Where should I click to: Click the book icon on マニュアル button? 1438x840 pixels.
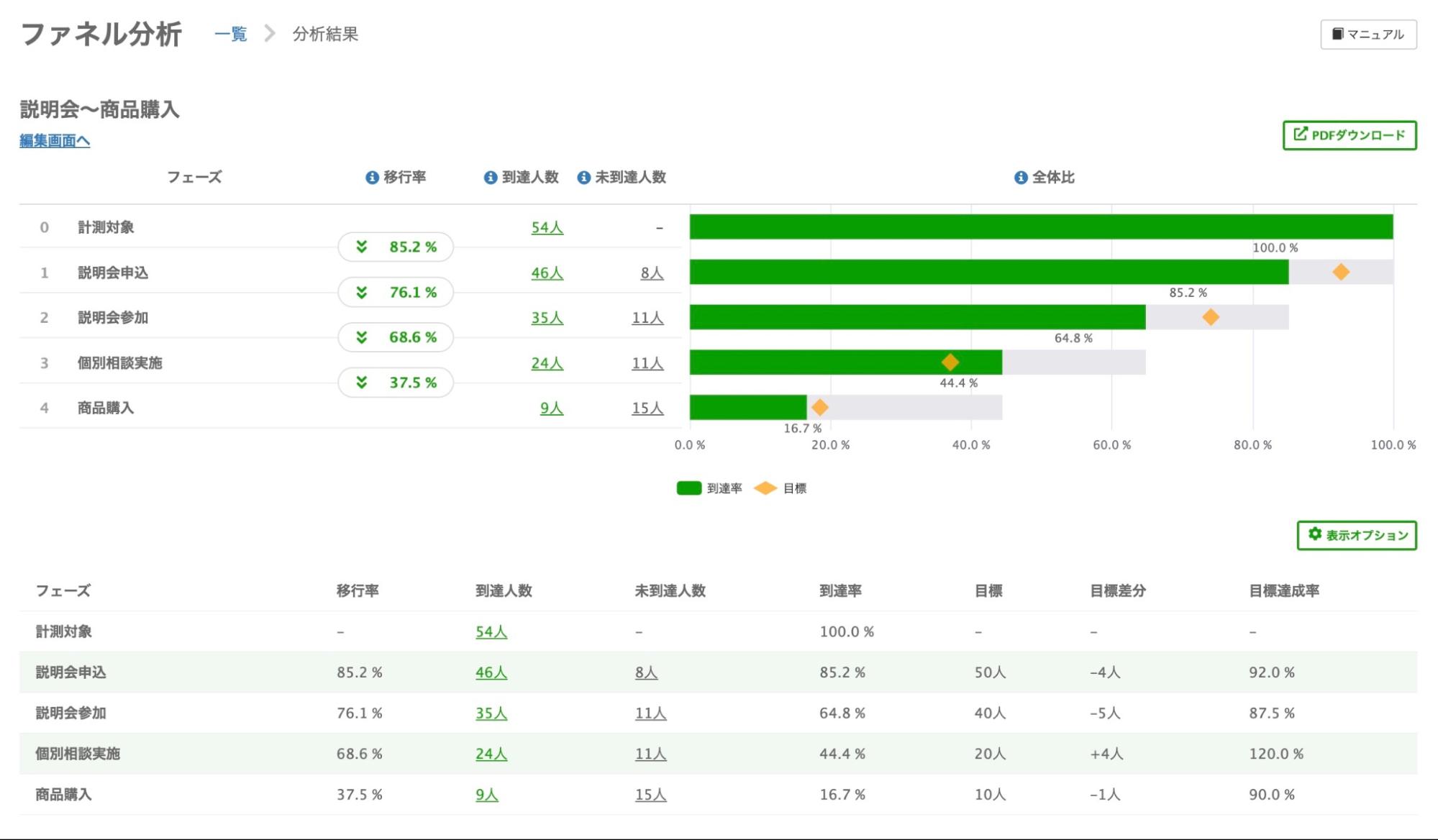1337,34
